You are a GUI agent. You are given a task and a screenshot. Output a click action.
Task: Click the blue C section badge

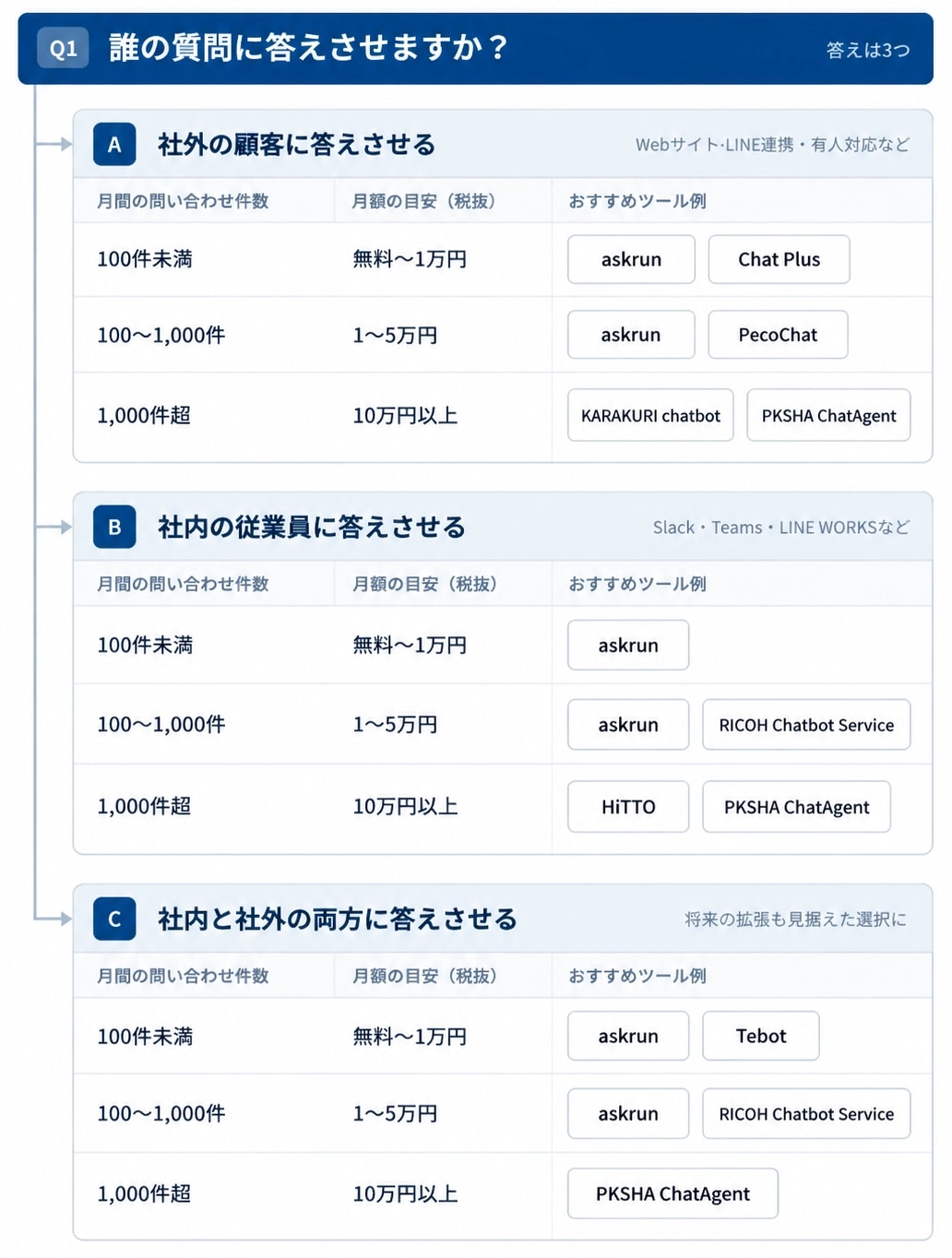114,919
